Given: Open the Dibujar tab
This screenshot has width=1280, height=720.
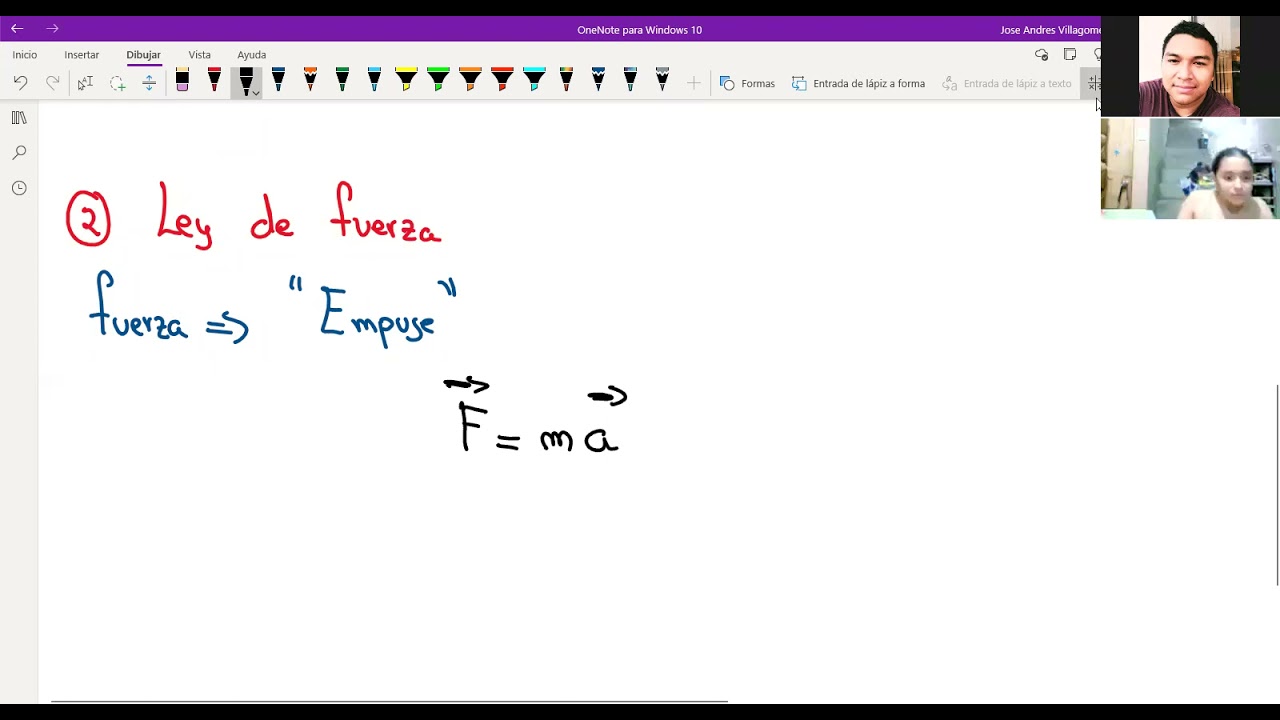Looking at the screenshot, I should pos(143,55).
